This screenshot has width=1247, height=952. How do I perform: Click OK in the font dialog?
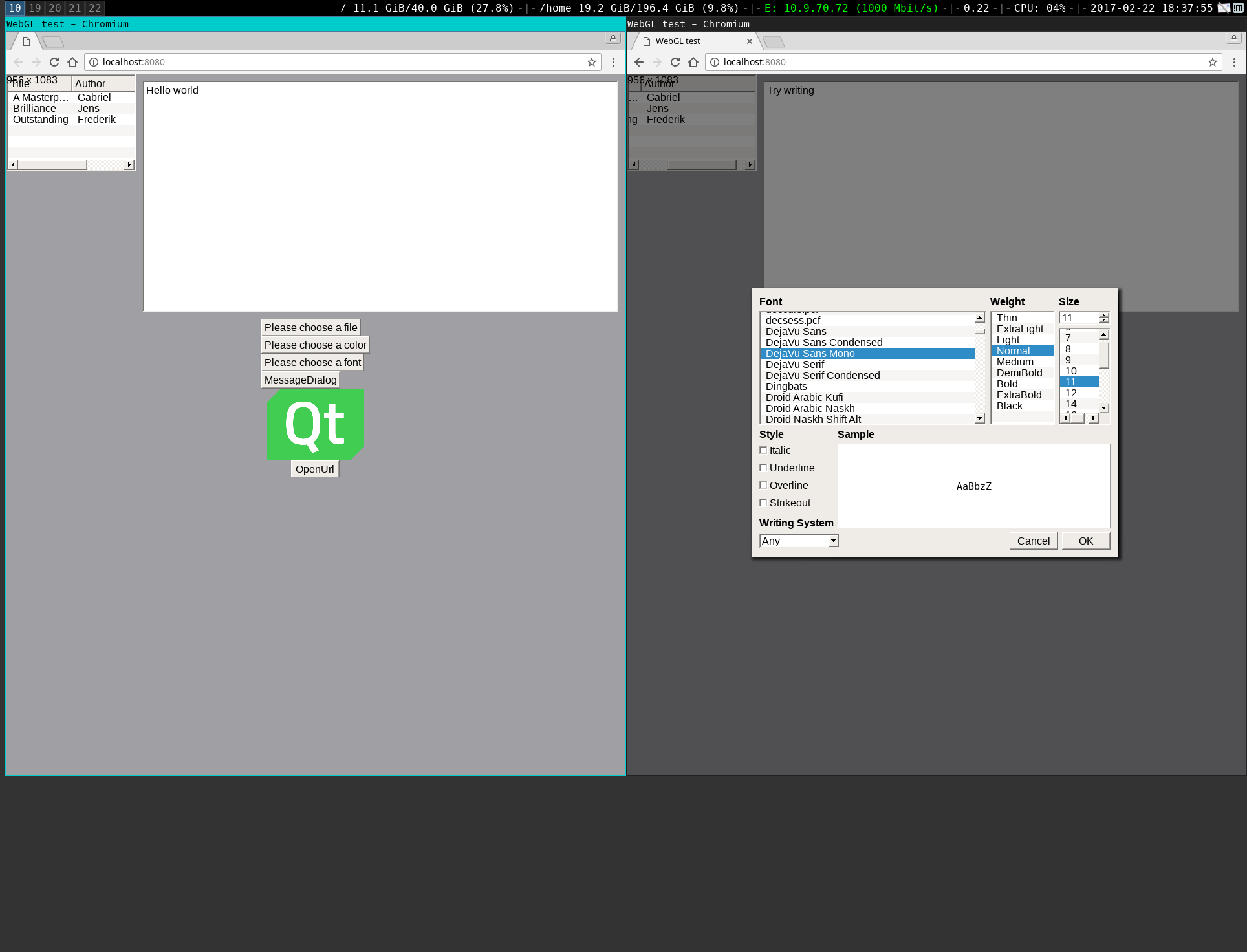(x=1085, y=541)
